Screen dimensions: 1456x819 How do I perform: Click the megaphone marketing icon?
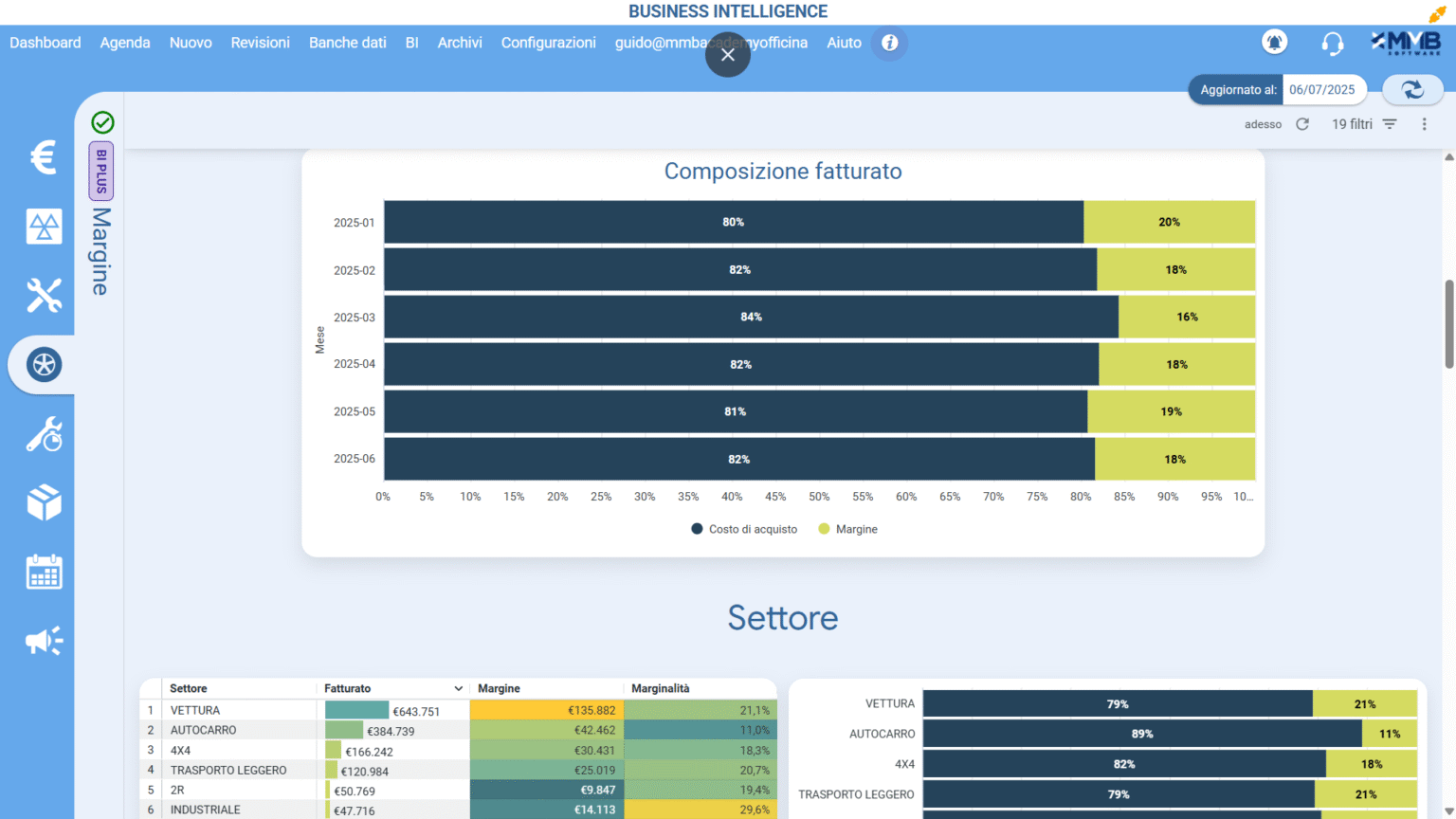[x=44, y=642]
